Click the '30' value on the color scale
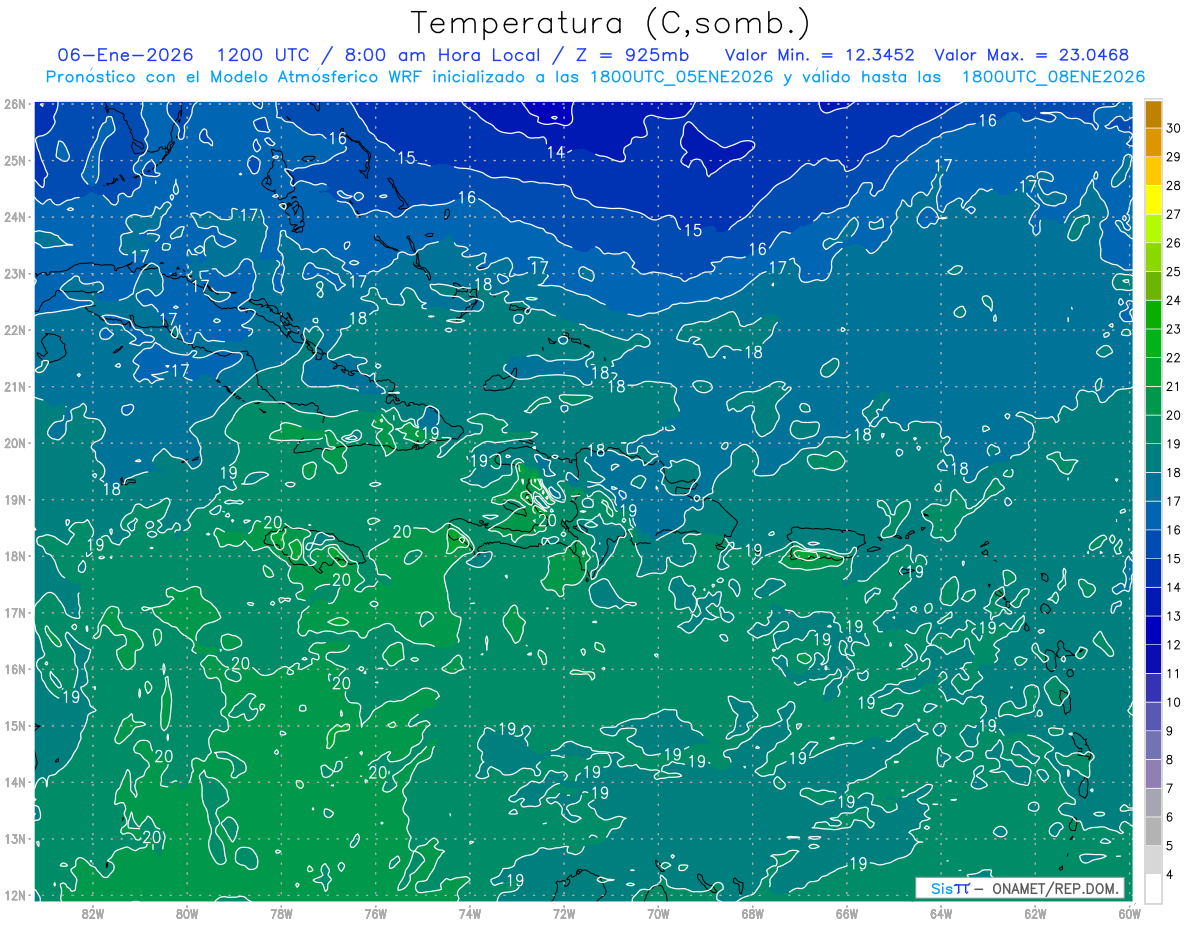 [x=1174, y=128]
